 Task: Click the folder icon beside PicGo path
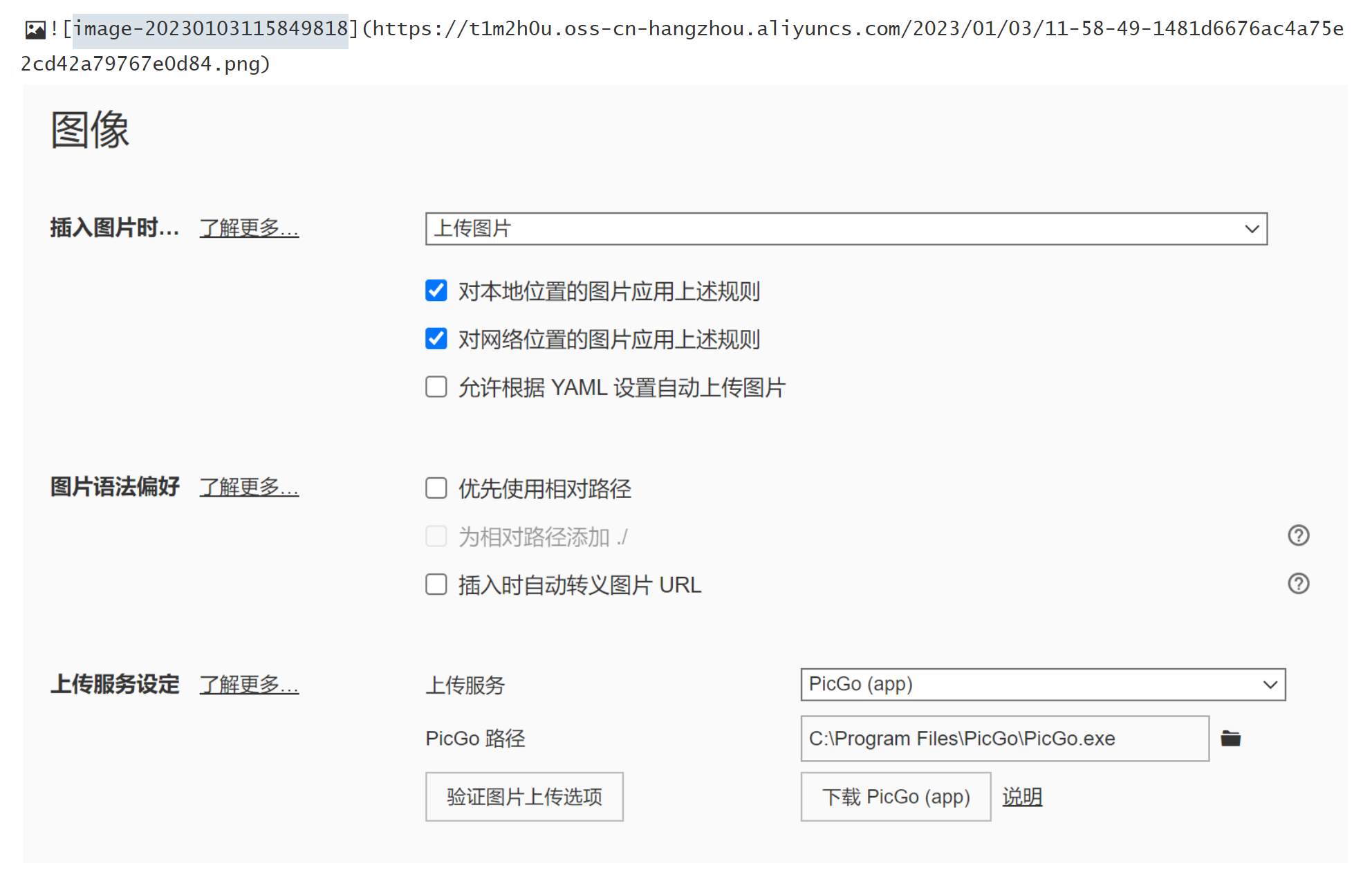click(1231, 739)
